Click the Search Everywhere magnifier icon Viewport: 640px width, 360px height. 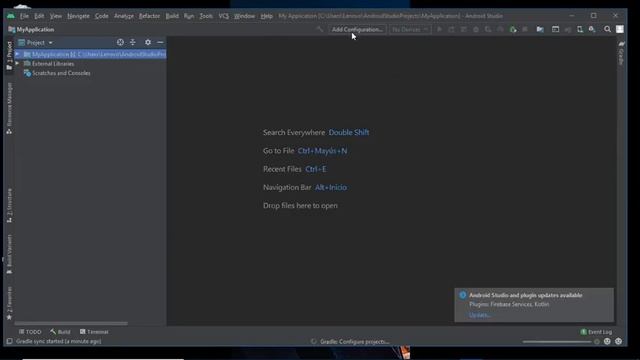[x=607, y=29]
